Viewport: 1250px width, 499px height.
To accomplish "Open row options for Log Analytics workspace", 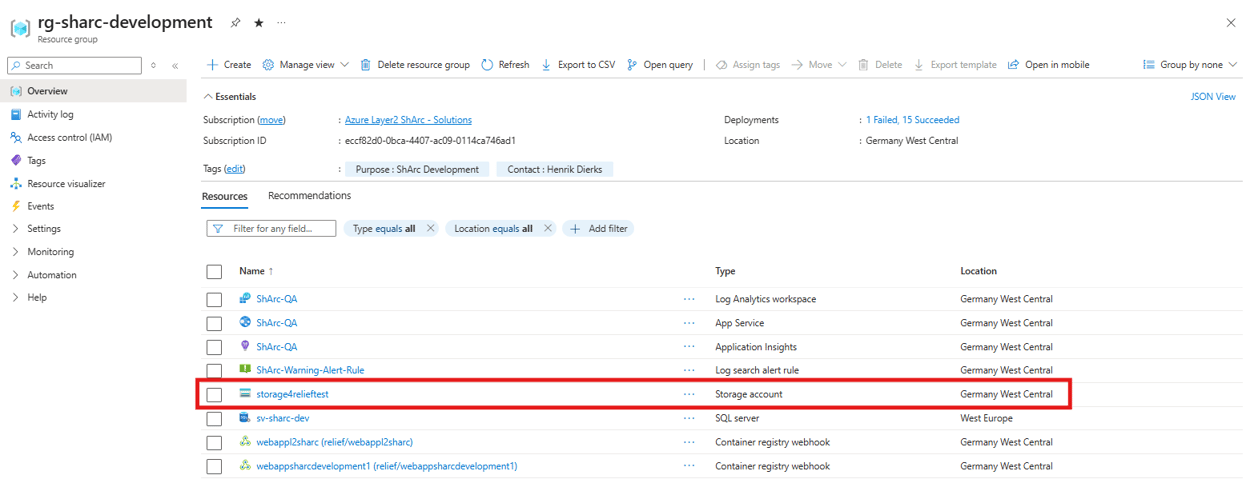I will coord(689,299).
